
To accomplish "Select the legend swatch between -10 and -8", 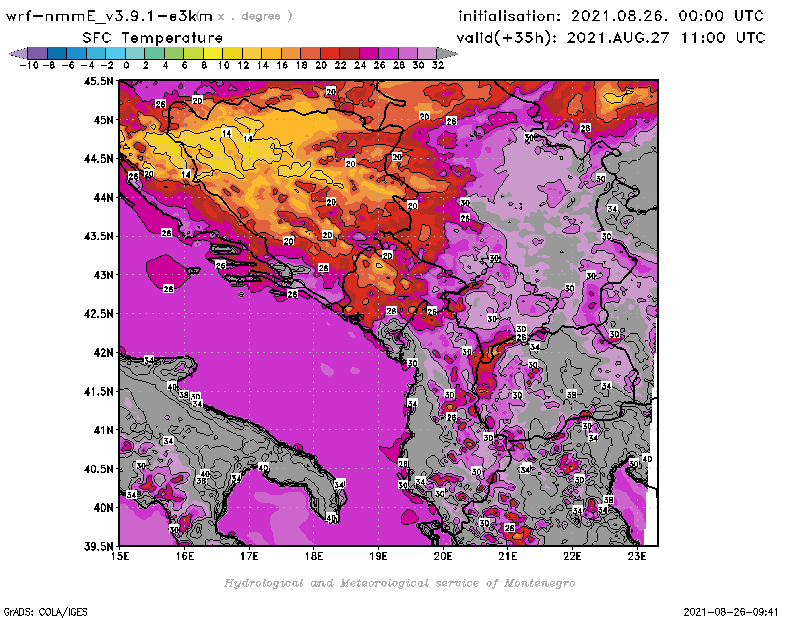I will coord(38,53).
